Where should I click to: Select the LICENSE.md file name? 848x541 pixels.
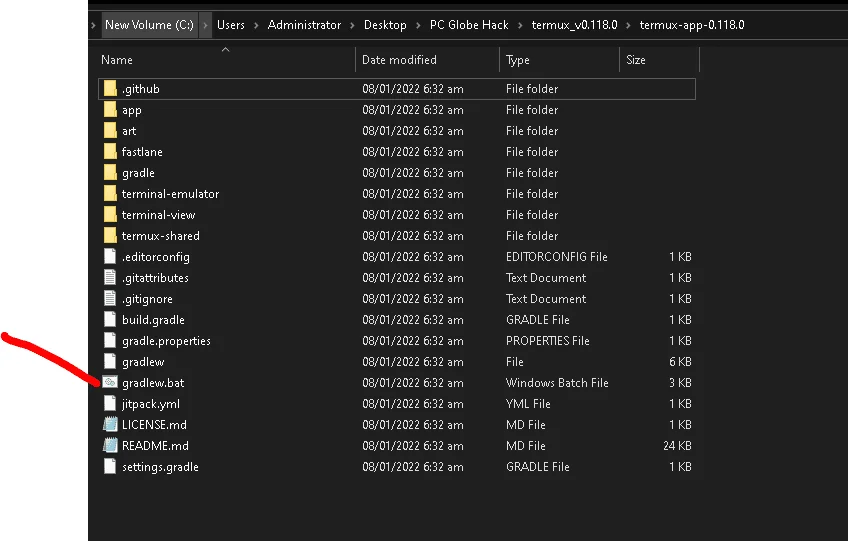(x=154, y=425)
